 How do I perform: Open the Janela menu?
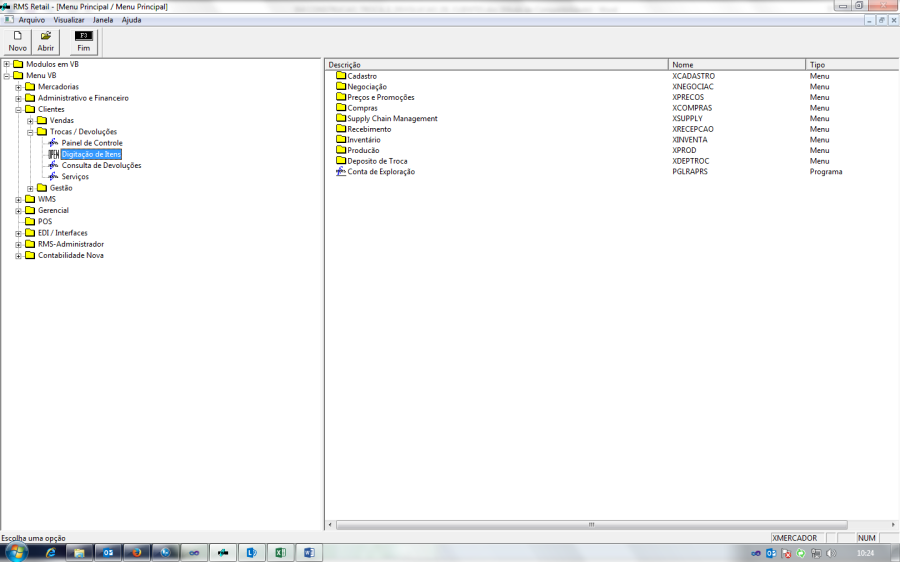103,20
